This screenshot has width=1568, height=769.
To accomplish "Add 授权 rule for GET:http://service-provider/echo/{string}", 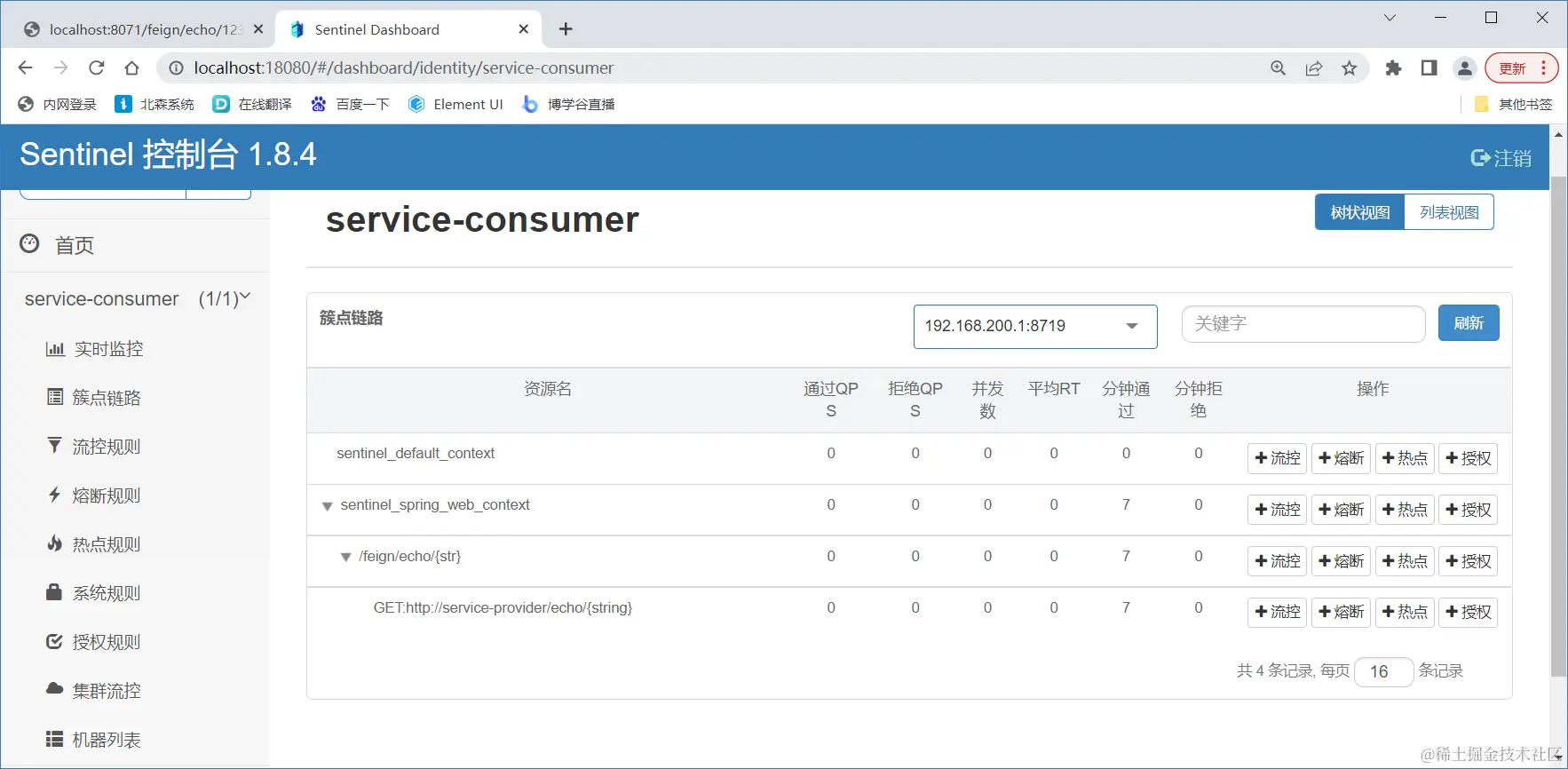I will tap(1469, 612).
